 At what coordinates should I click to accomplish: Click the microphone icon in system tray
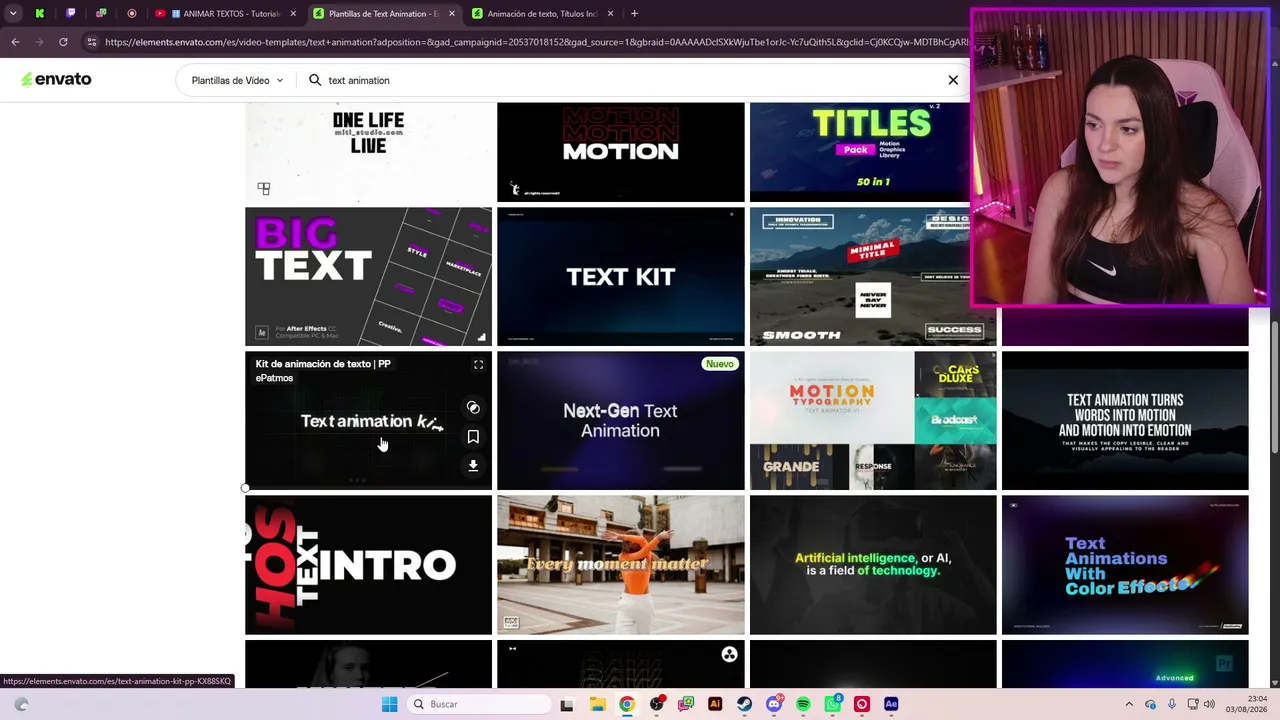(1172, 704)
